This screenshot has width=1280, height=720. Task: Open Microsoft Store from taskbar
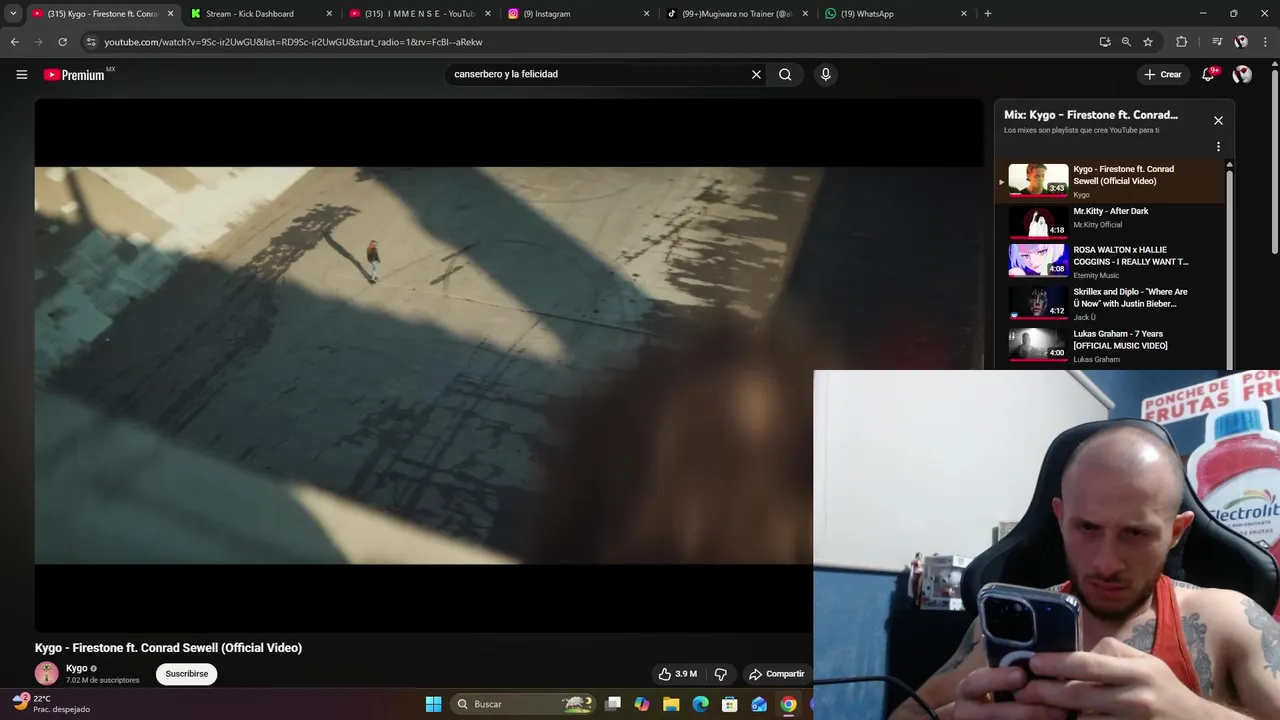pyautogui.click(x=730, y=704)
